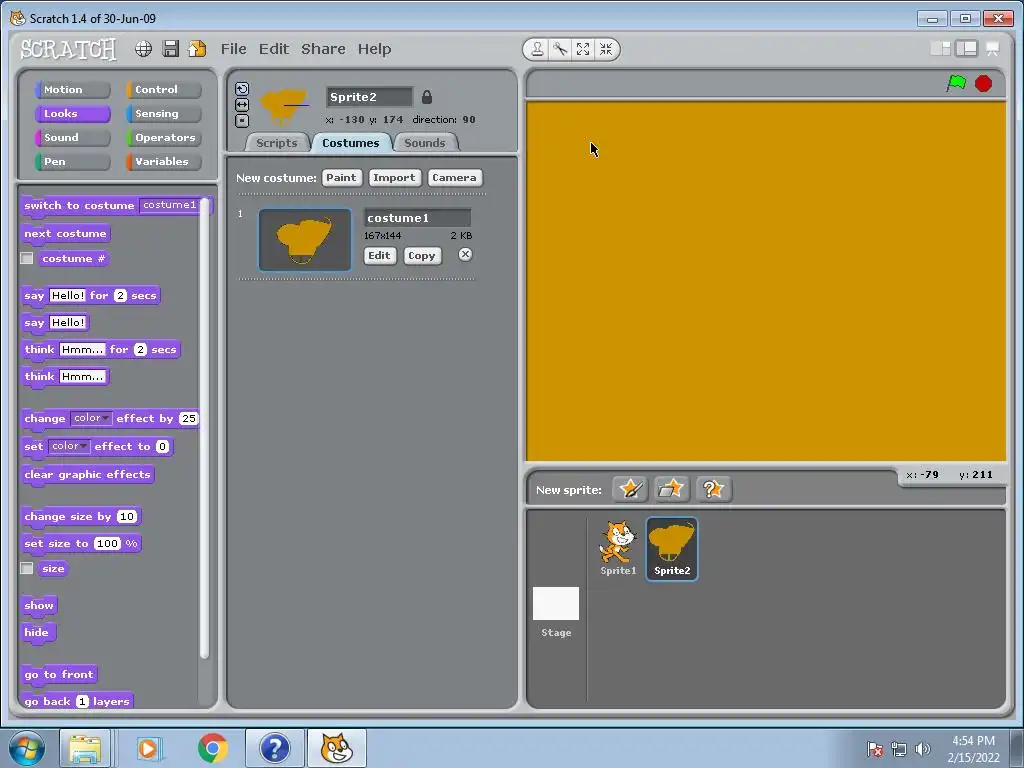Set rotation style to can rotate
1024x768 pixels.
(x=242, y=89)
